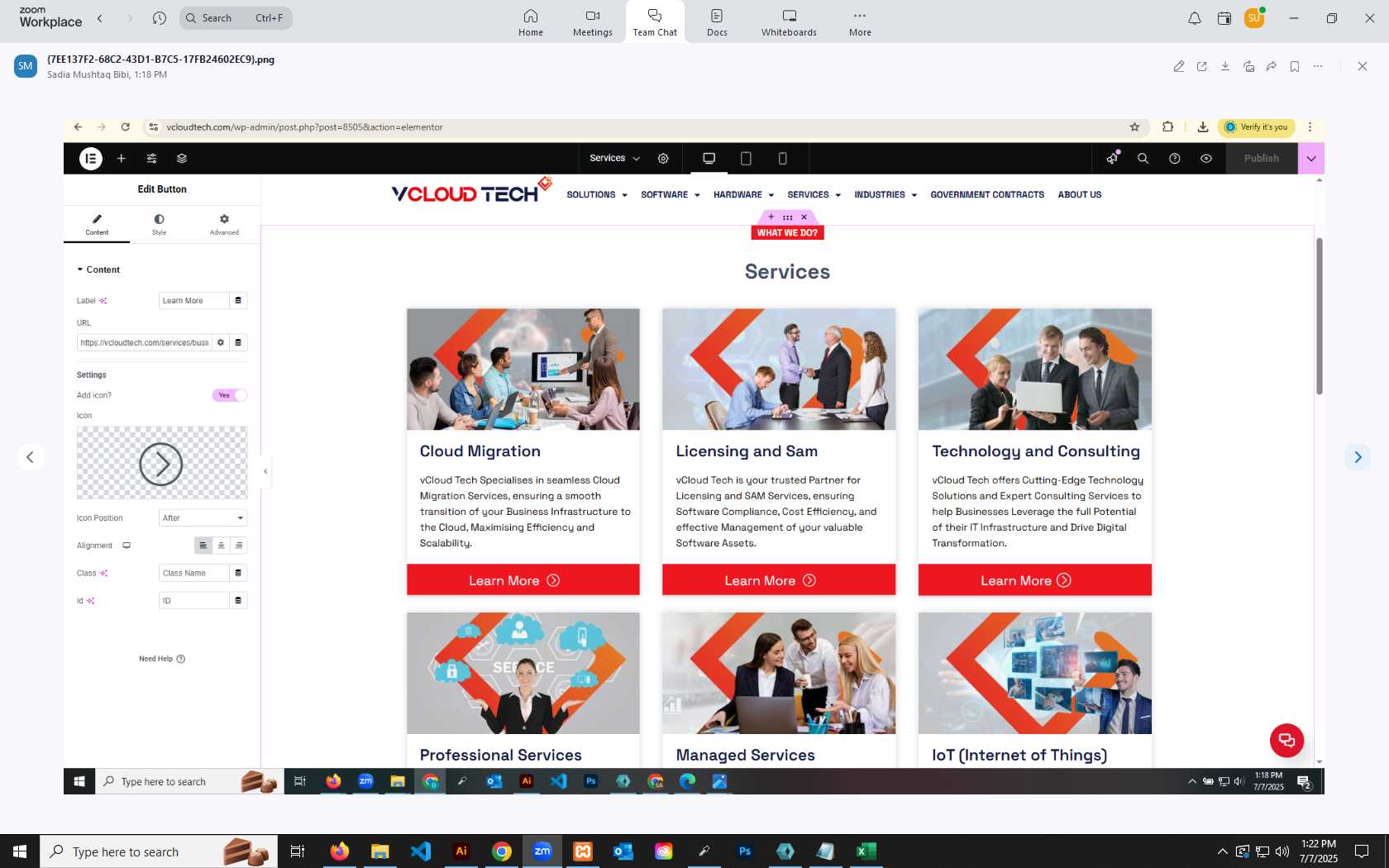Screen dimensions: 1389x868
Task: Click the Elementor finder search icon
Action: pos(1143,158)
